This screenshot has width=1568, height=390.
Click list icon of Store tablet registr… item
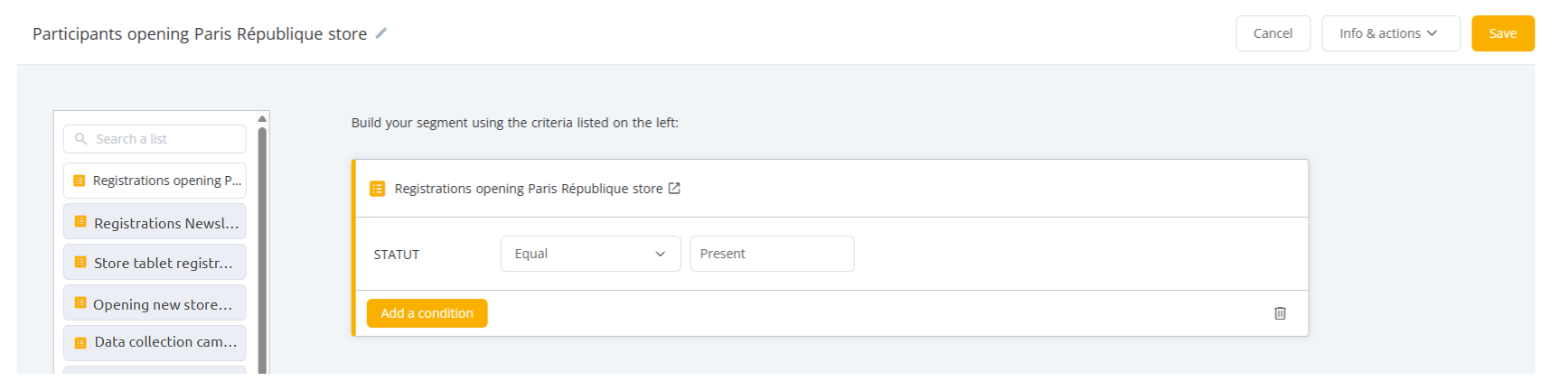coord(80,263)
